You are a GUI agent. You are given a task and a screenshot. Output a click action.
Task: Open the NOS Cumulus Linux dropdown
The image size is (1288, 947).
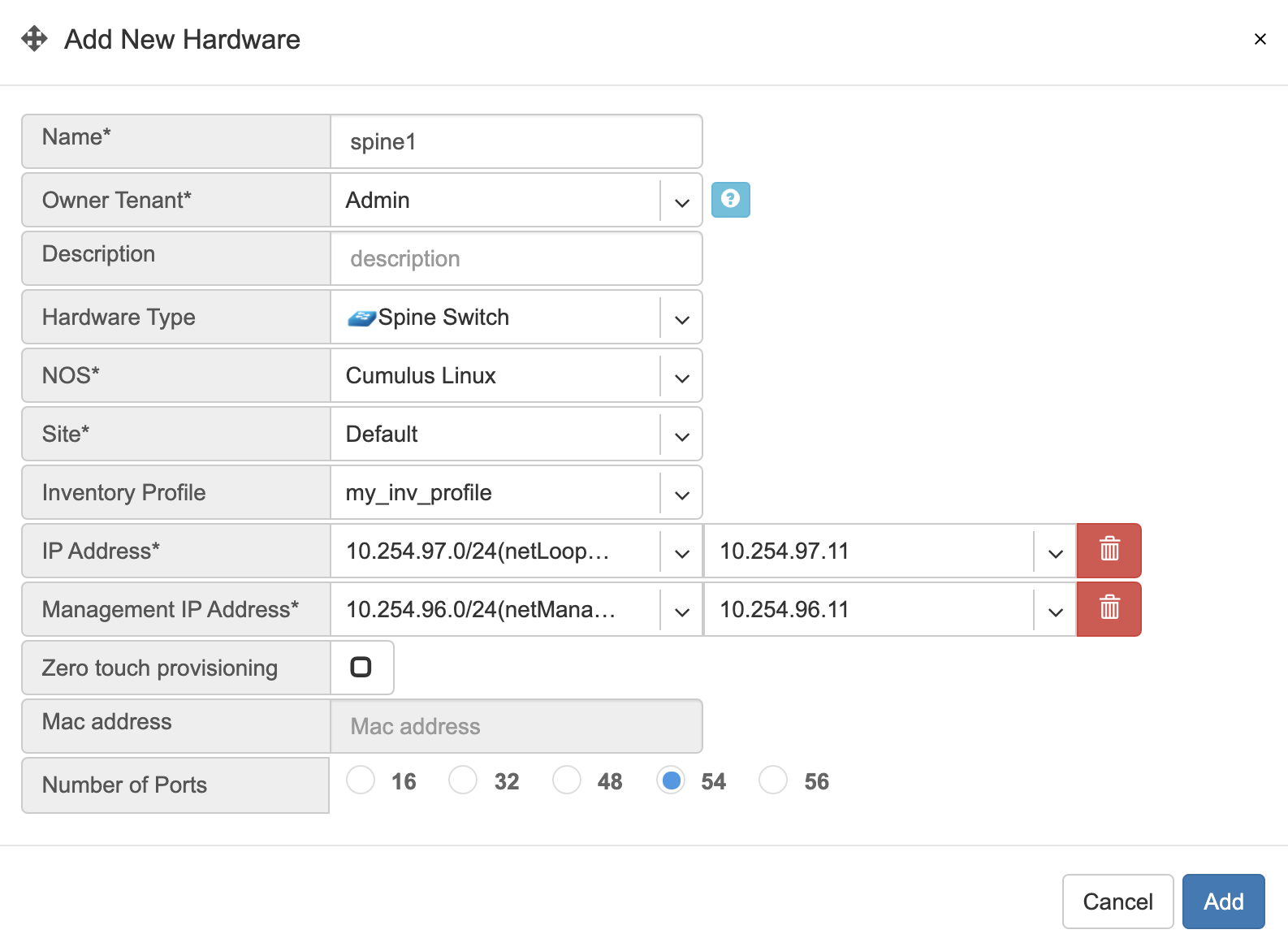point(682,376)
